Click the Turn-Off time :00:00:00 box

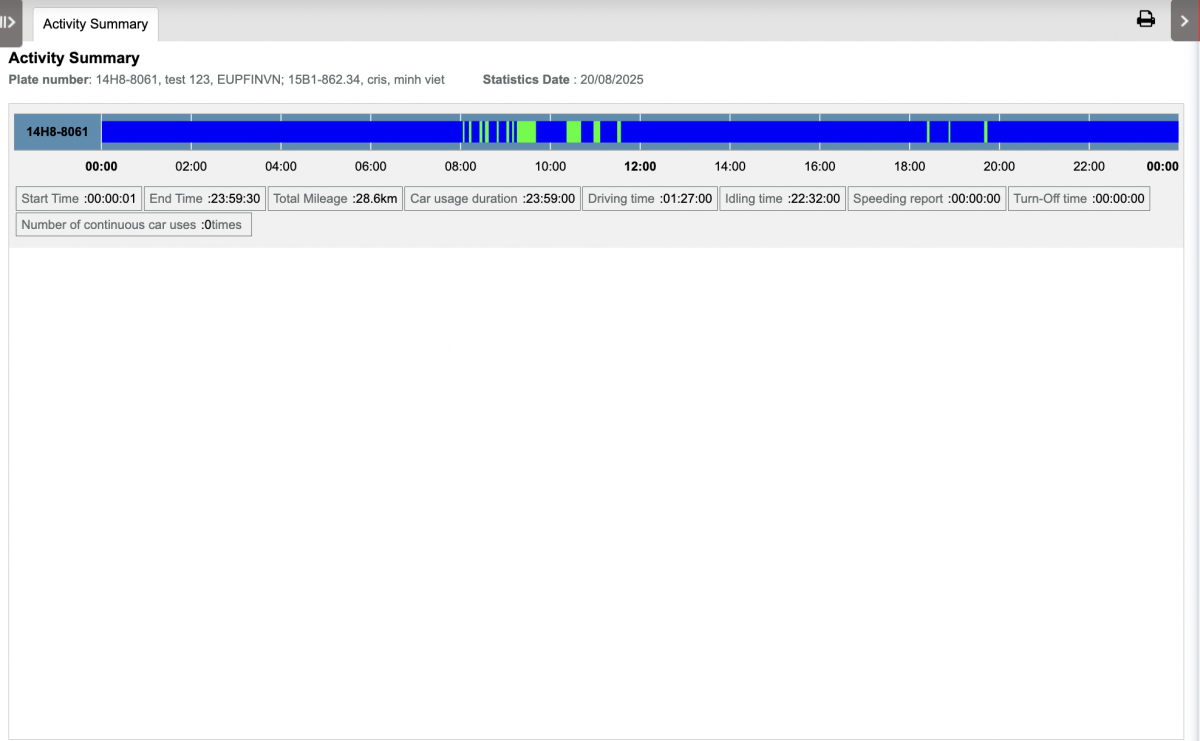1079,199
